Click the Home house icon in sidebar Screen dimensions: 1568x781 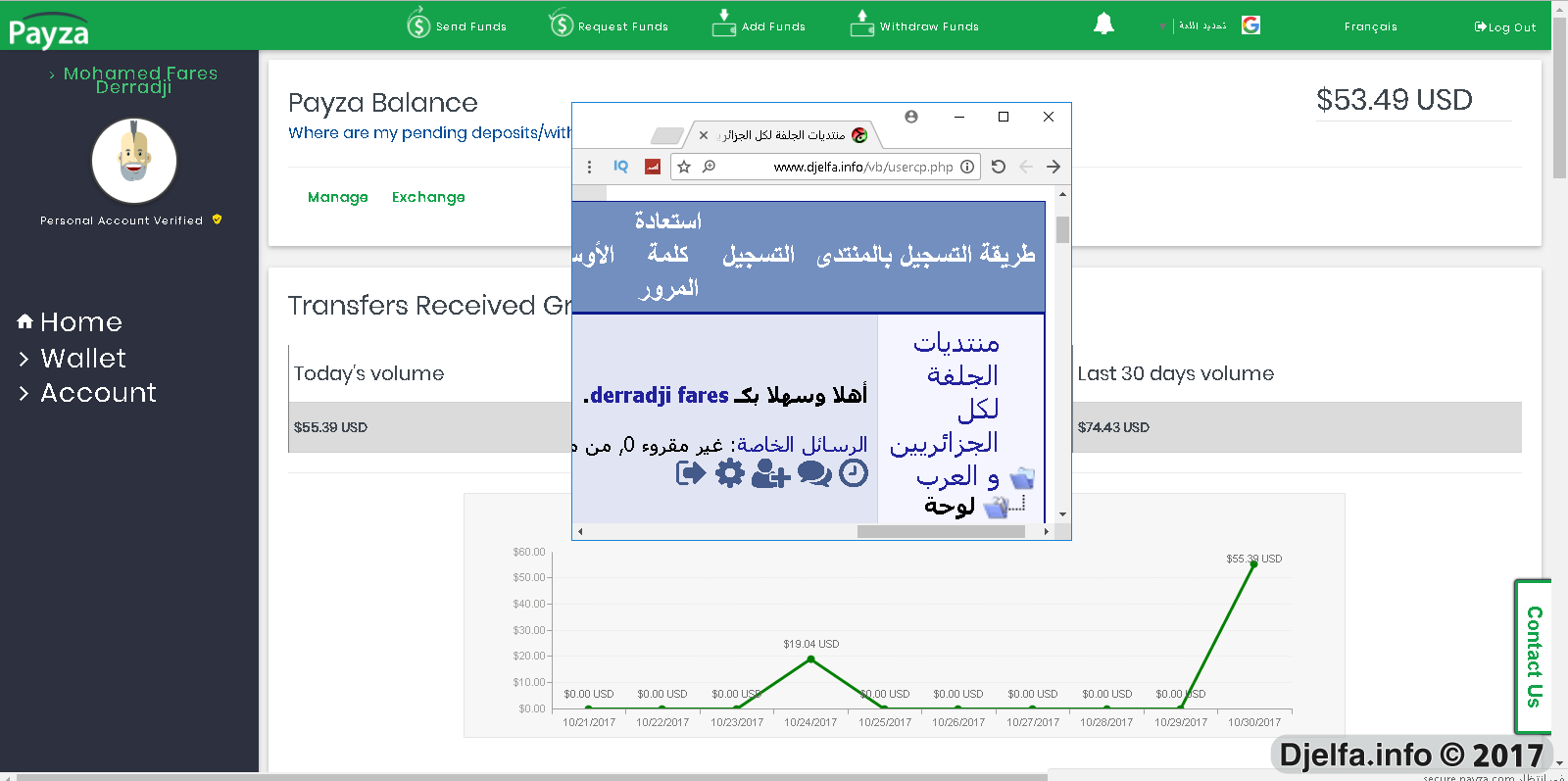pos(25,321)
